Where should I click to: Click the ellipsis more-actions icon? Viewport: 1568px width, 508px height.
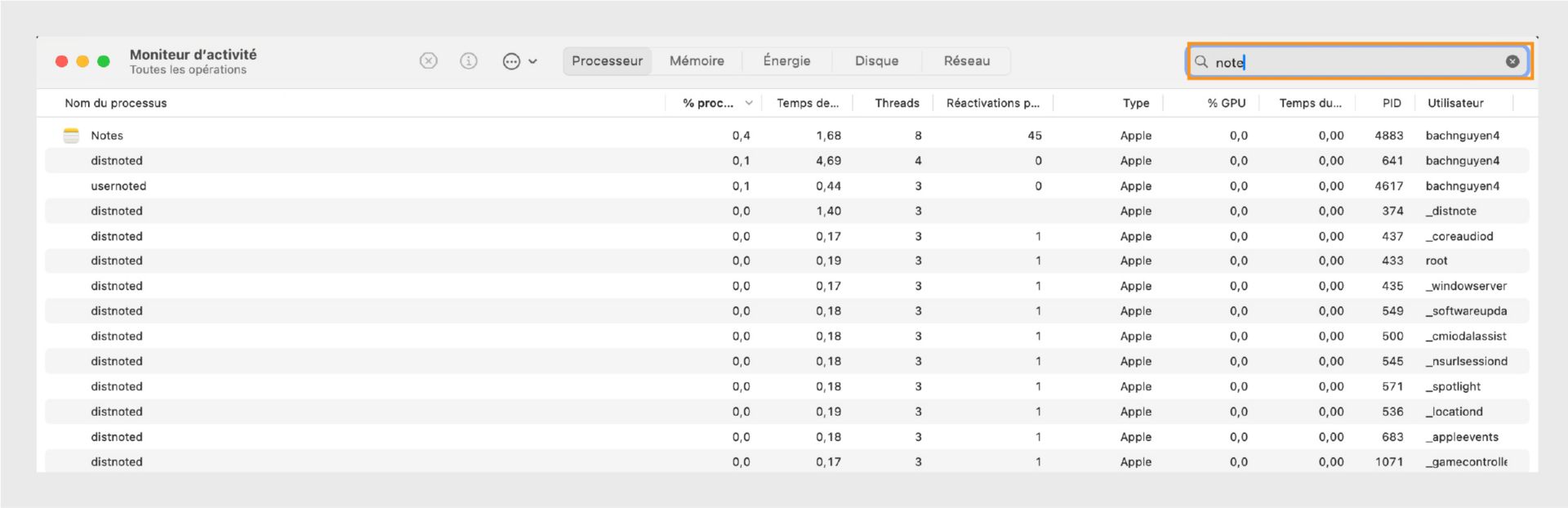511,61
